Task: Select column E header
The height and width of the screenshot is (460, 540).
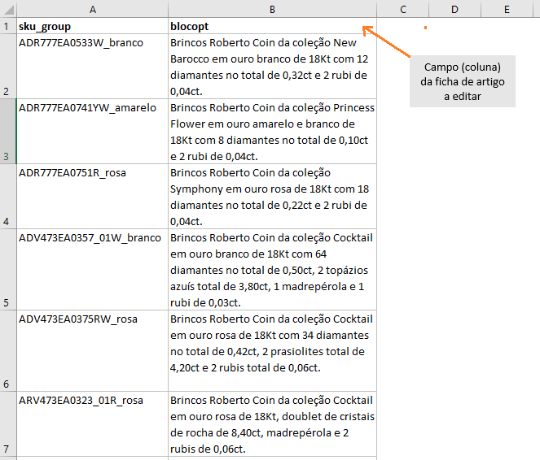Action: (507, 9)
